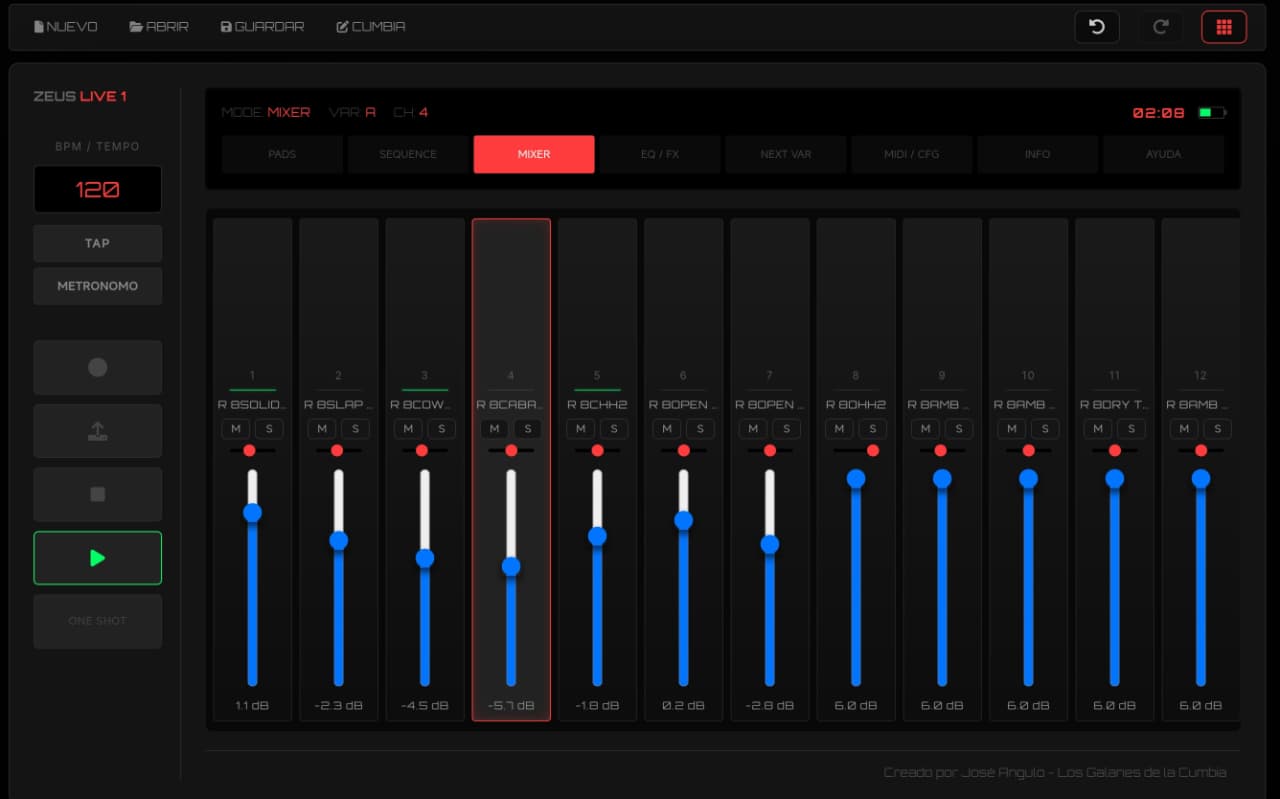Select channel 11 R 8DRY T label

(1114, 405)
